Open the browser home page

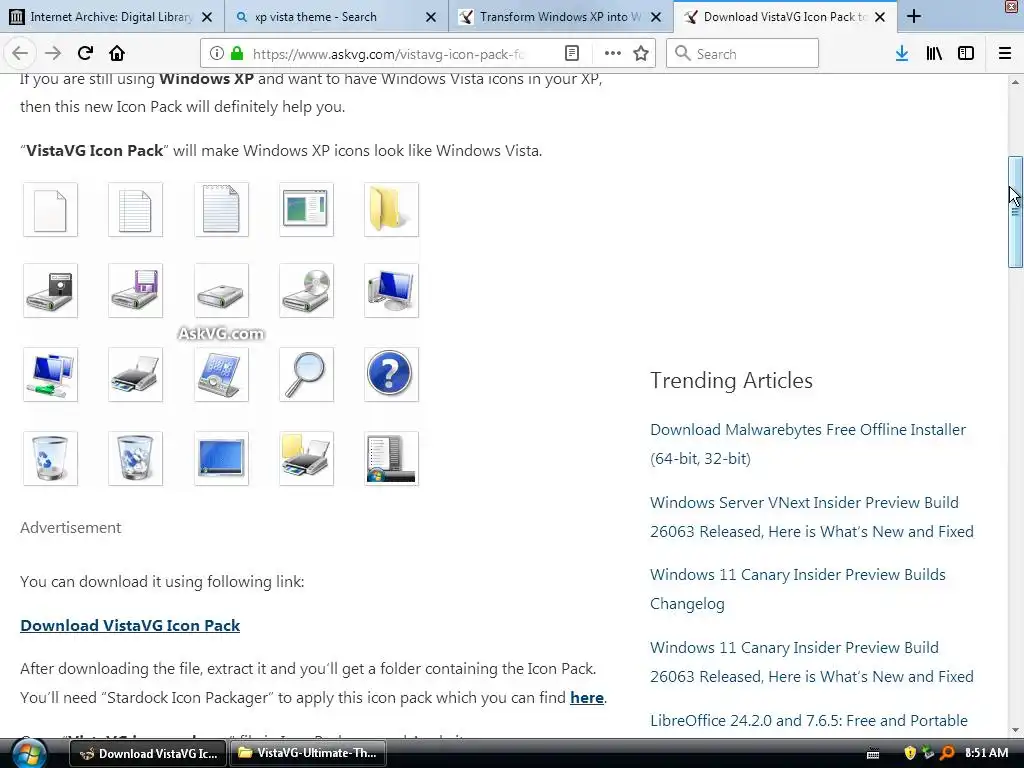[117, 54]
